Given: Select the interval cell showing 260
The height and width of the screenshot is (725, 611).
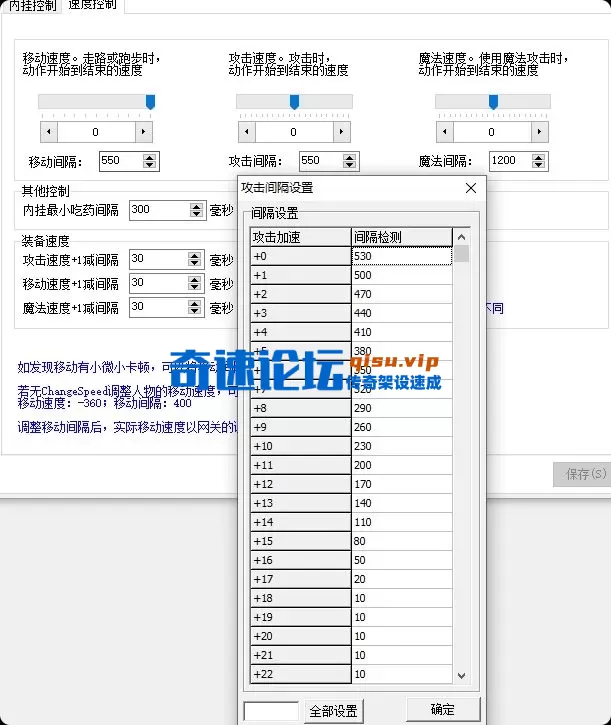Looking at the screenshot, I should (x=401, y=427).
